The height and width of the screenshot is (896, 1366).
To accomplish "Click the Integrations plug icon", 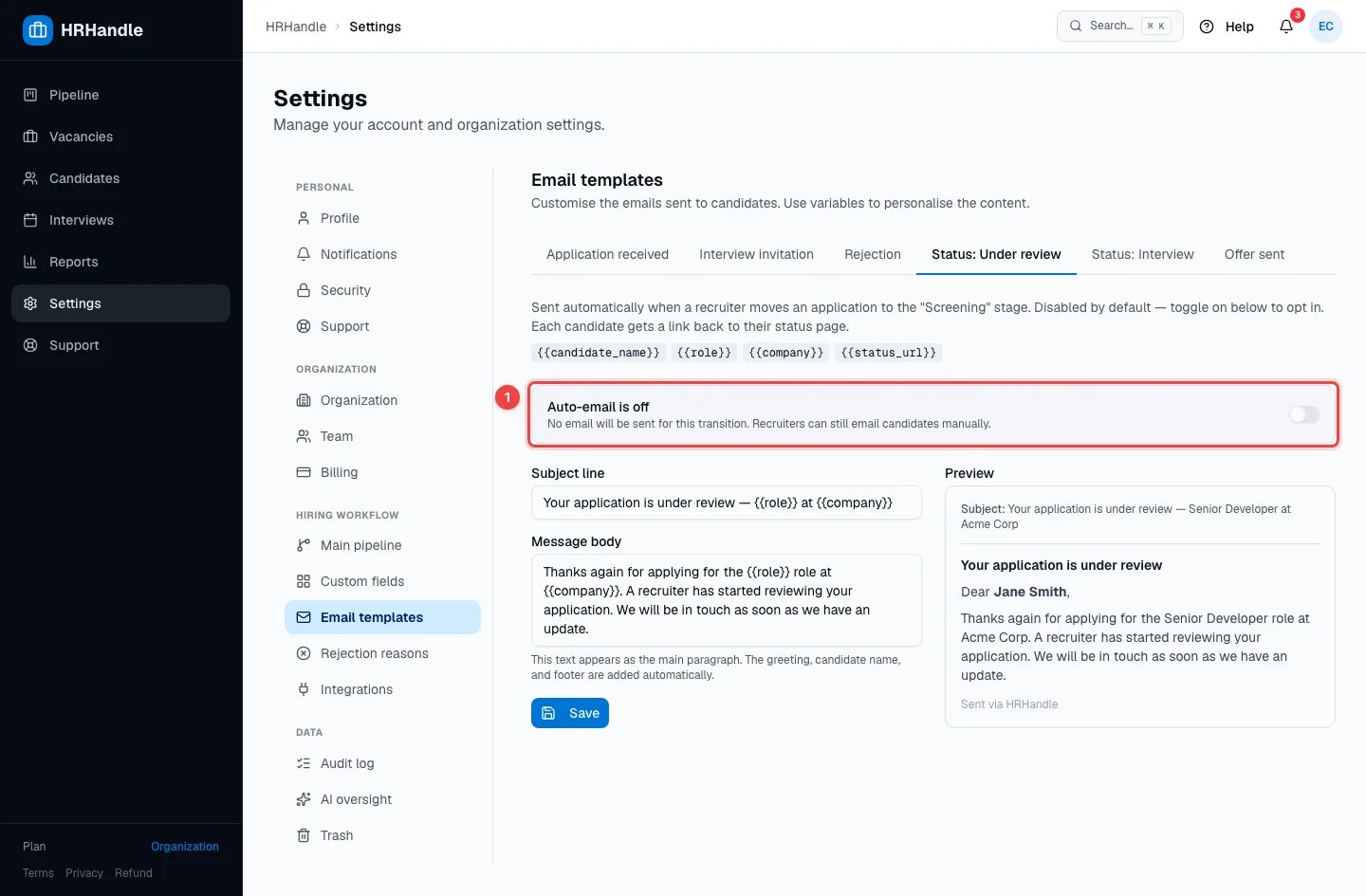I will (304, 689).
